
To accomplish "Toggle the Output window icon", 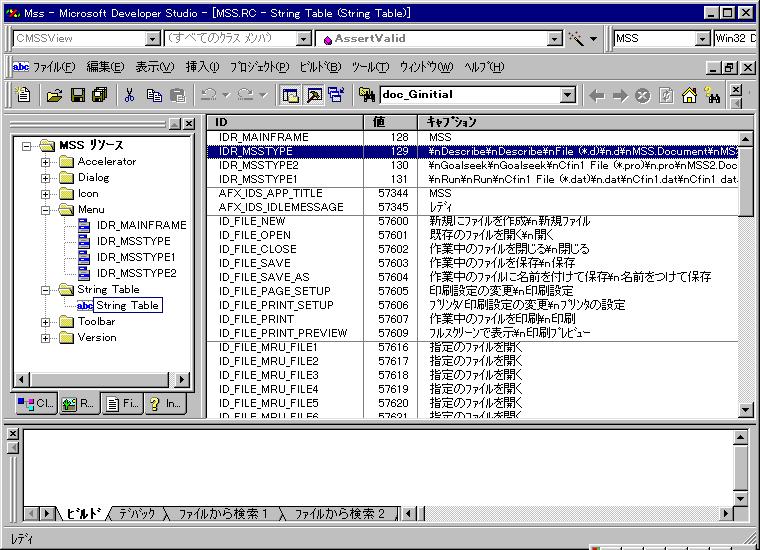I will pyautogui.click(x=314, y=95).
